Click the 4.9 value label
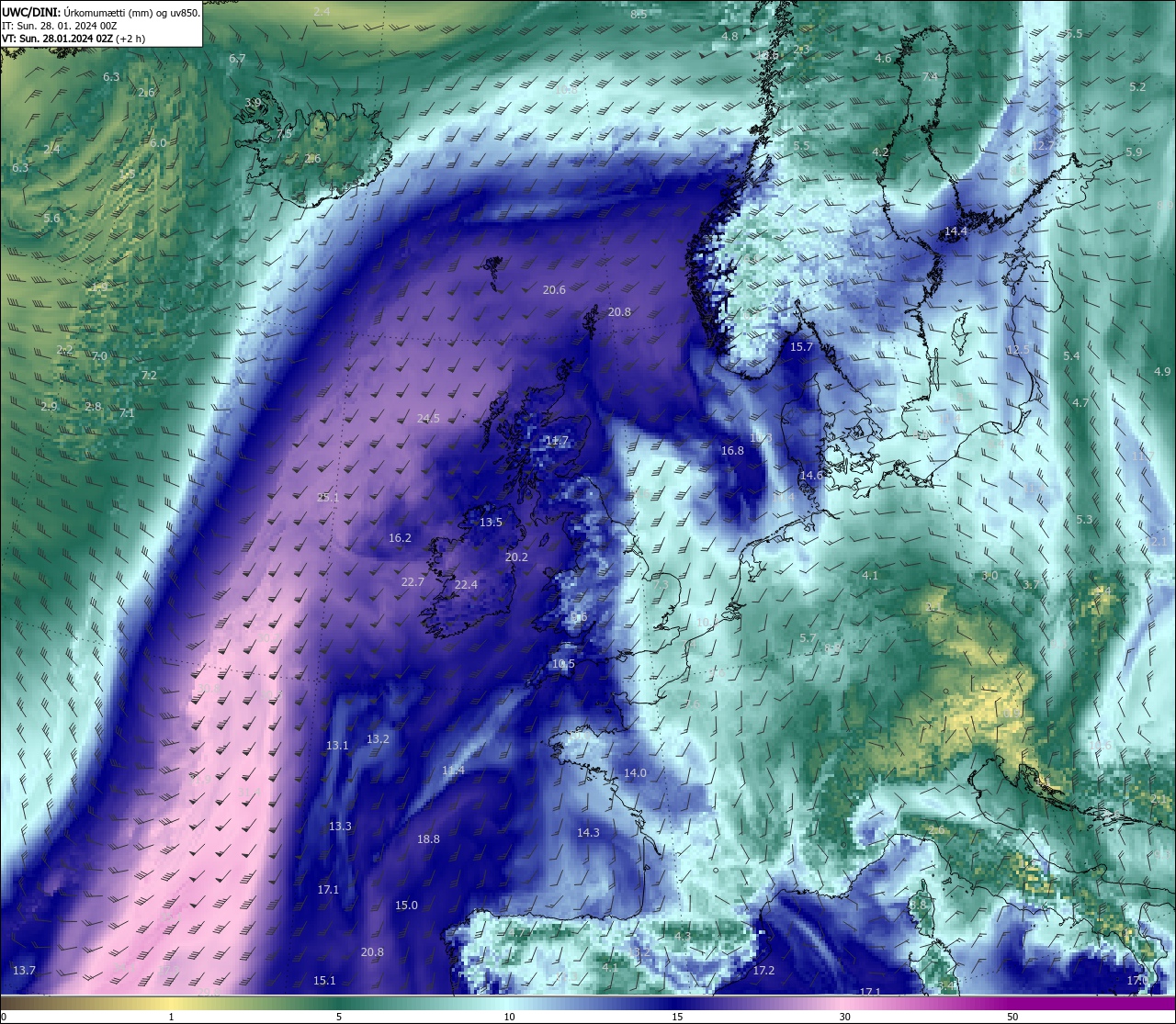This screenshot has height=1024, width=1176. click(x=1162, y=371)
